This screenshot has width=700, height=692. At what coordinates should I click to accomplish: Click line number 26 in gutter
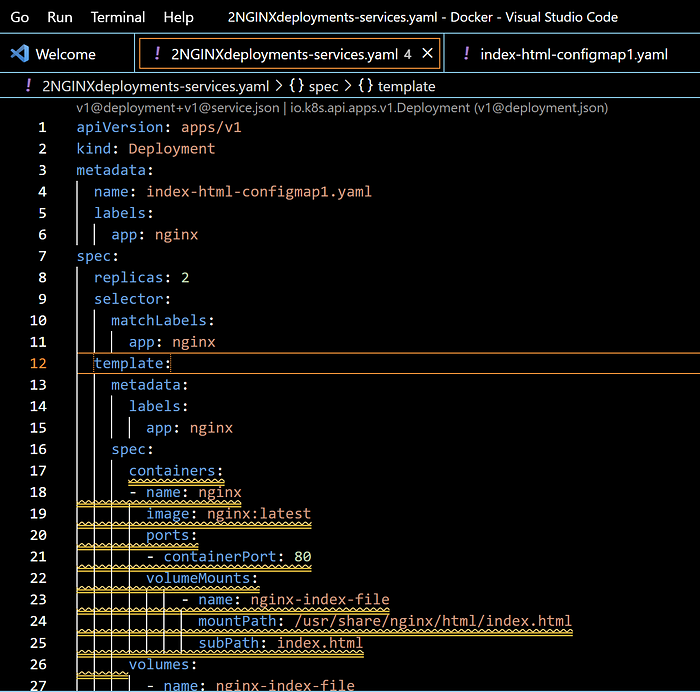38,664
